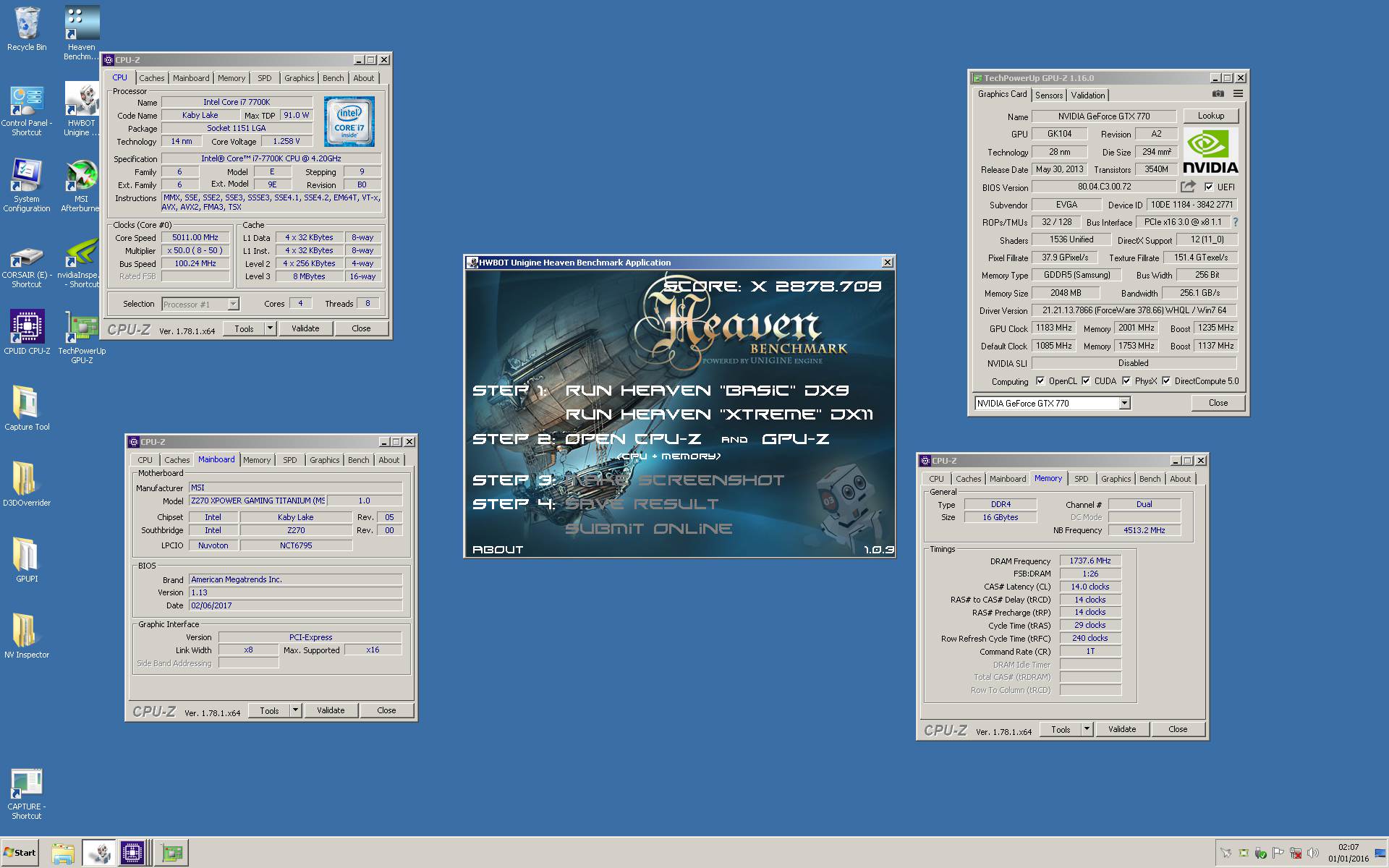Toggle the DirectCompute 5.0 checkbox
1389x868 pixels.
tap(1166, 380)
